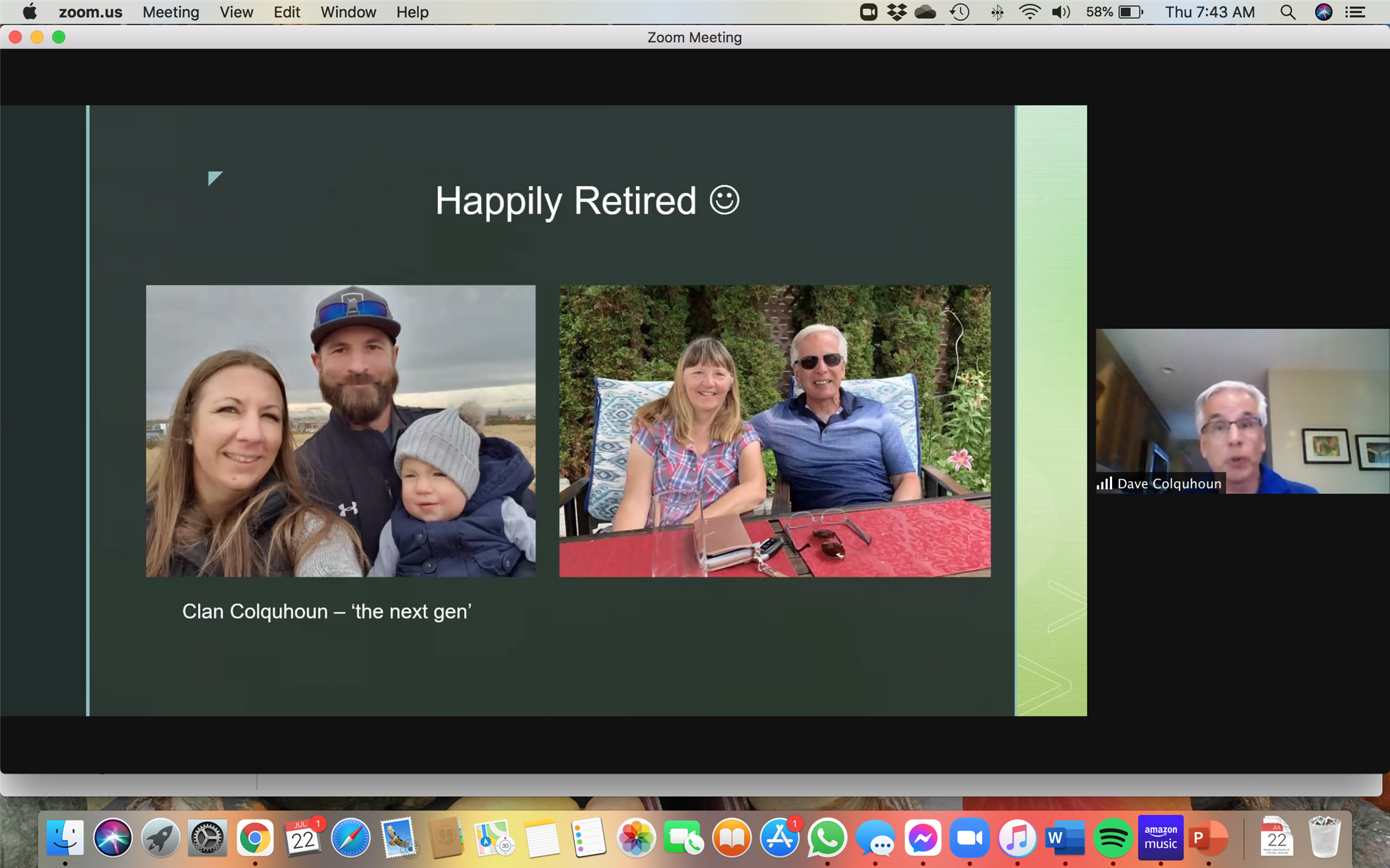Open Spotify from the dock
Image resolution: width=1390 pixels, height=868 pixels.
[x=1113, y=838]
